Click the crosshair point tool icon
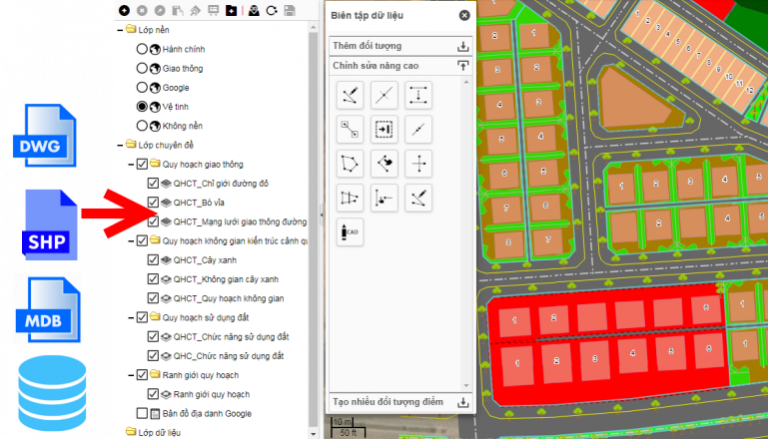This screenshot has height=439, width=768. 418,162
